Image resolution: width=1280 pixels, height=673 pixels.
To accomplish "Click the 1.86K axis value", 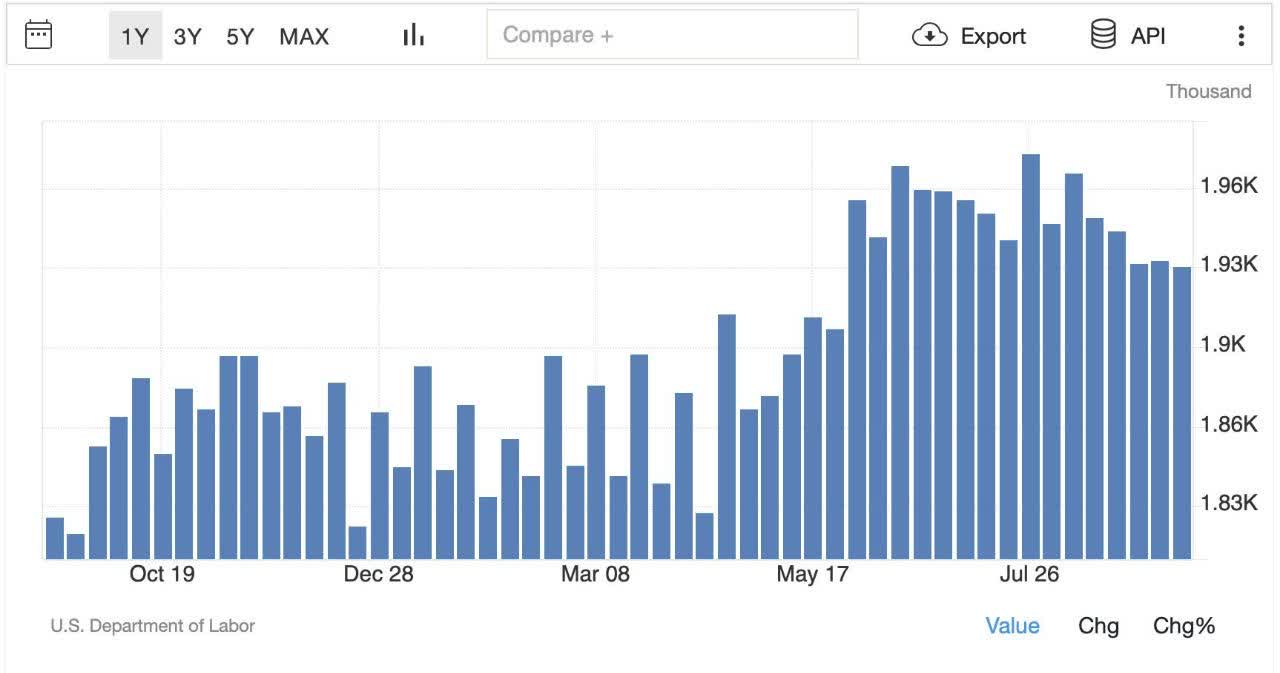I will tap(1229, 425).
